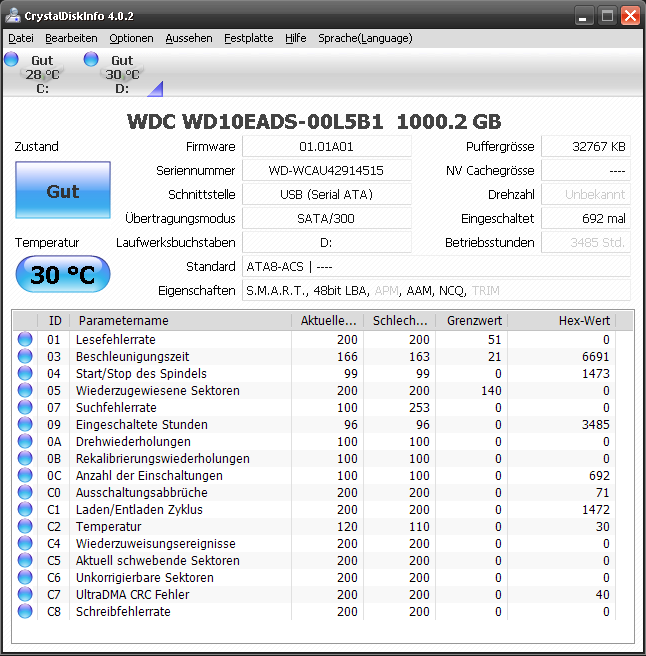Click the Puffergrösse field 32767 KB
This screenshot has width=646, height=656.
[586, 146]
